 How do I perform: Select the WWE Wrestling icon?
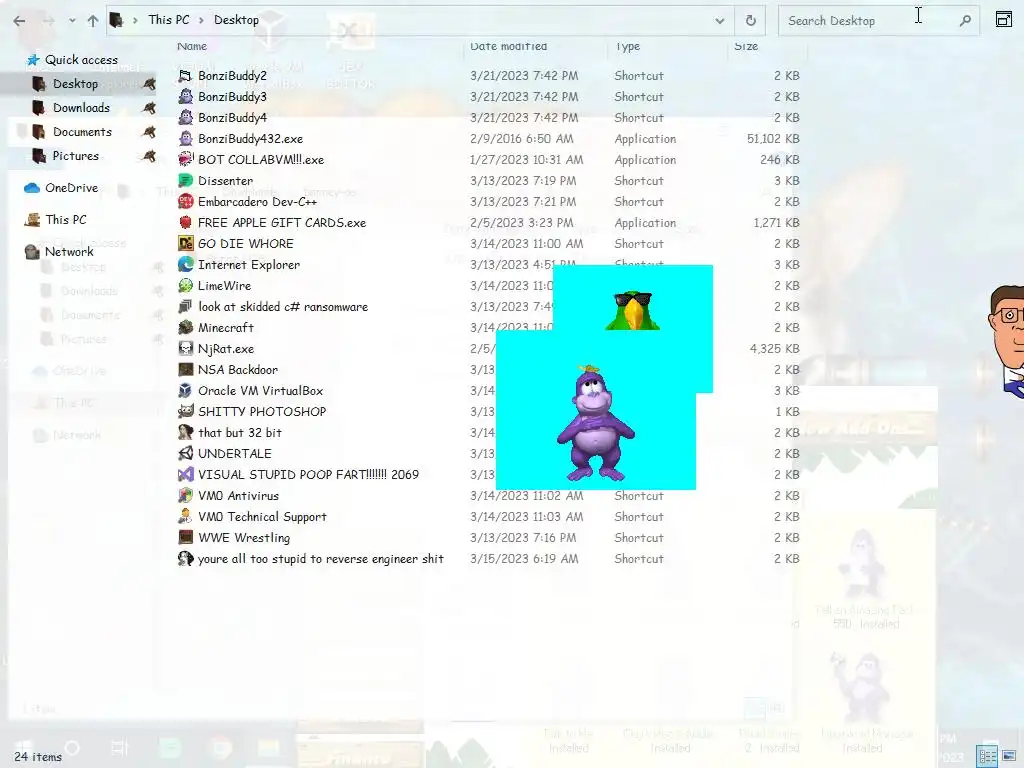pyautogui.click(x=185, y=537)
